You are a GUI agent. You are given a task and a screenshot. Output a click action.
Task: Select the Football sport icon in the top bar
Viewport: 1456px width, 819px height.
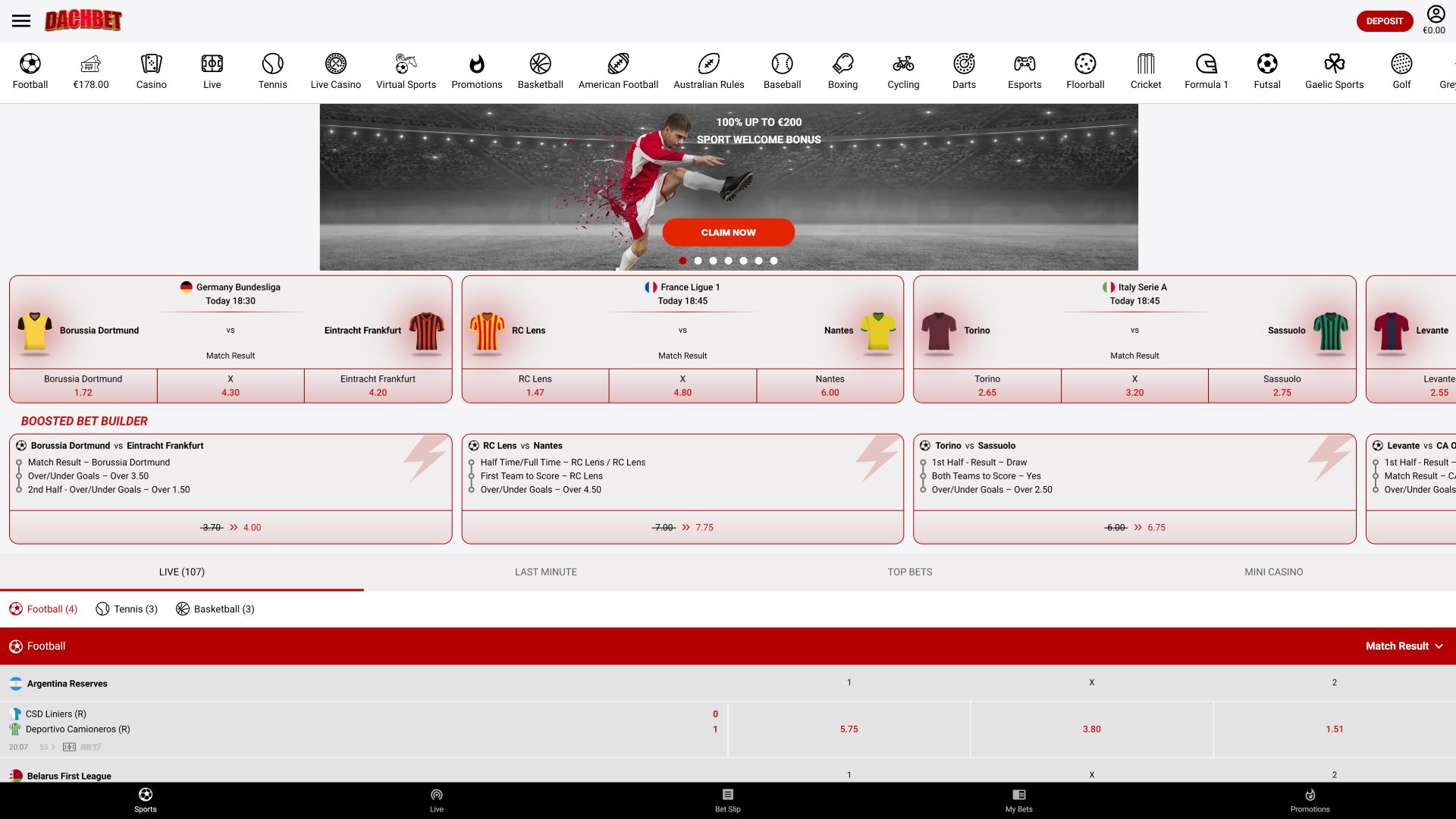[30, 71]
